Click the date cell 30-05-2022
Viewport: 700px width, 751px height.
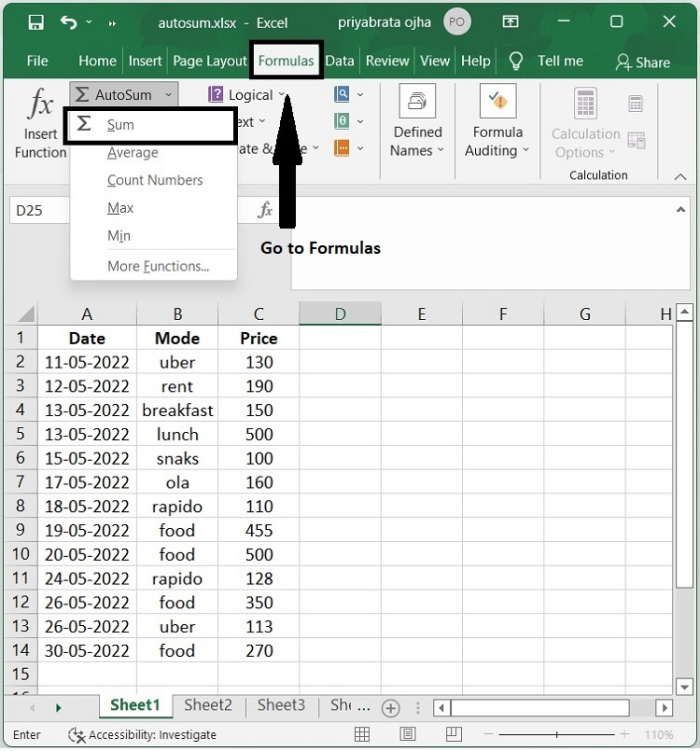(x=87, y=650)
